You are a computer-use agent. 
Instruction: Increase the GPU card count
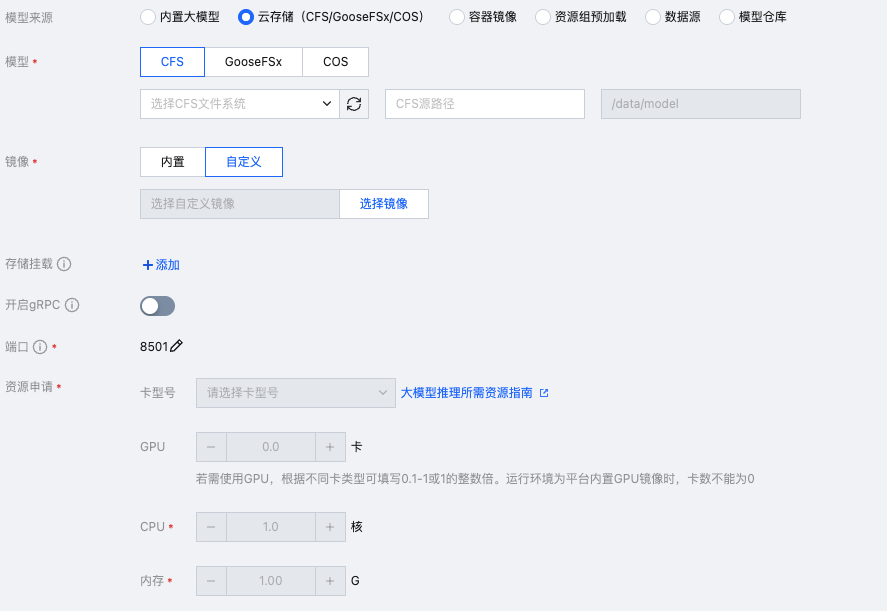[330, 447]
